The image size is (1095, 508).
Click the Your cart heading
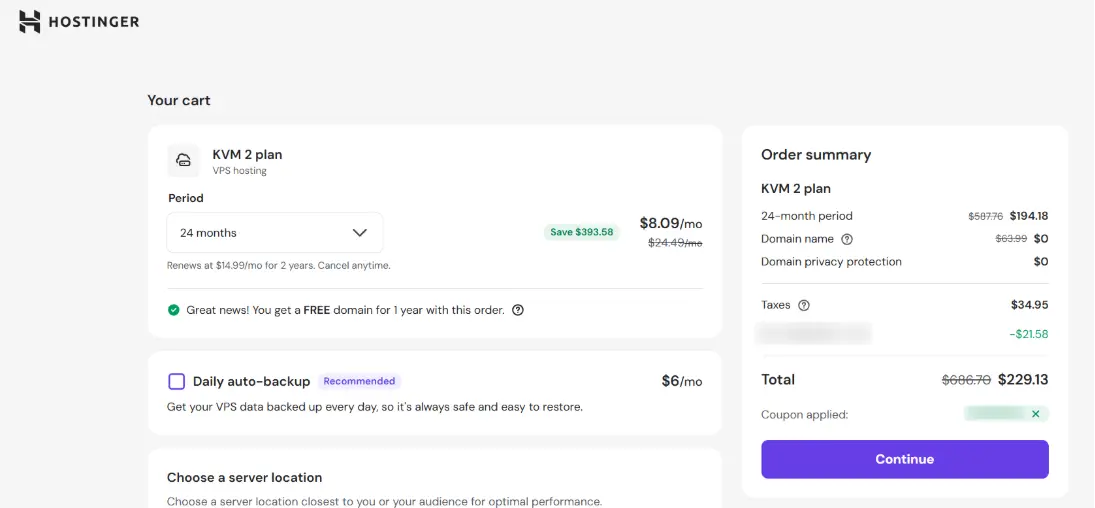tap(179, 101)
